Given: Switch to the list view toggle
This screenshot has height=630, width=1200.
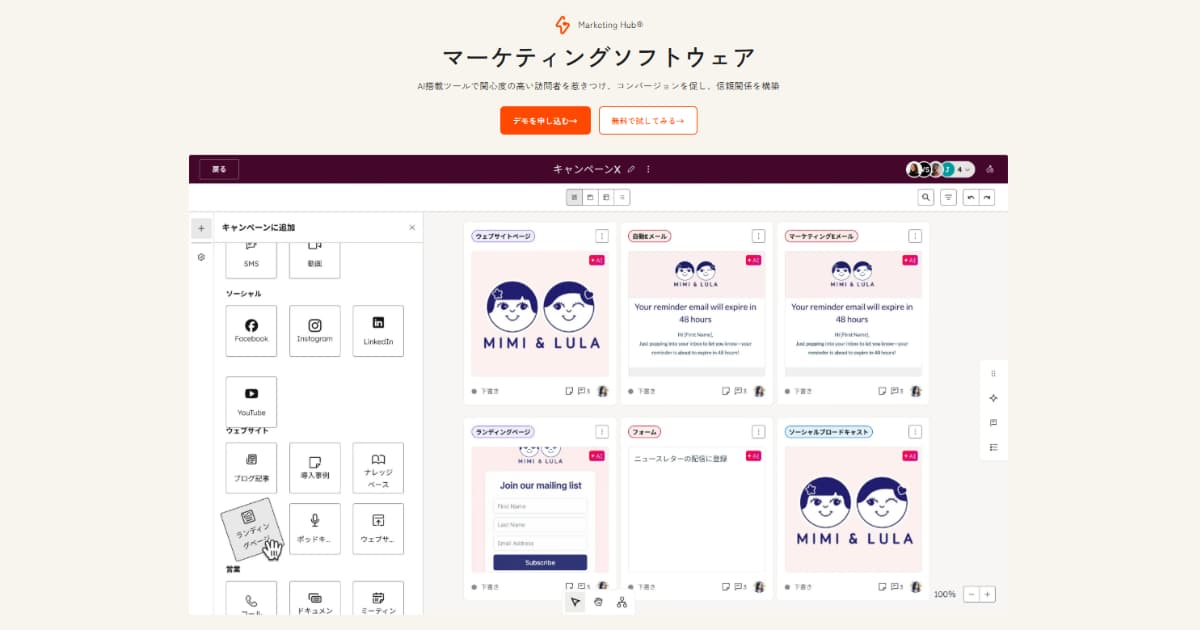Looking at the screenshot, I should (x=622, y=198).
